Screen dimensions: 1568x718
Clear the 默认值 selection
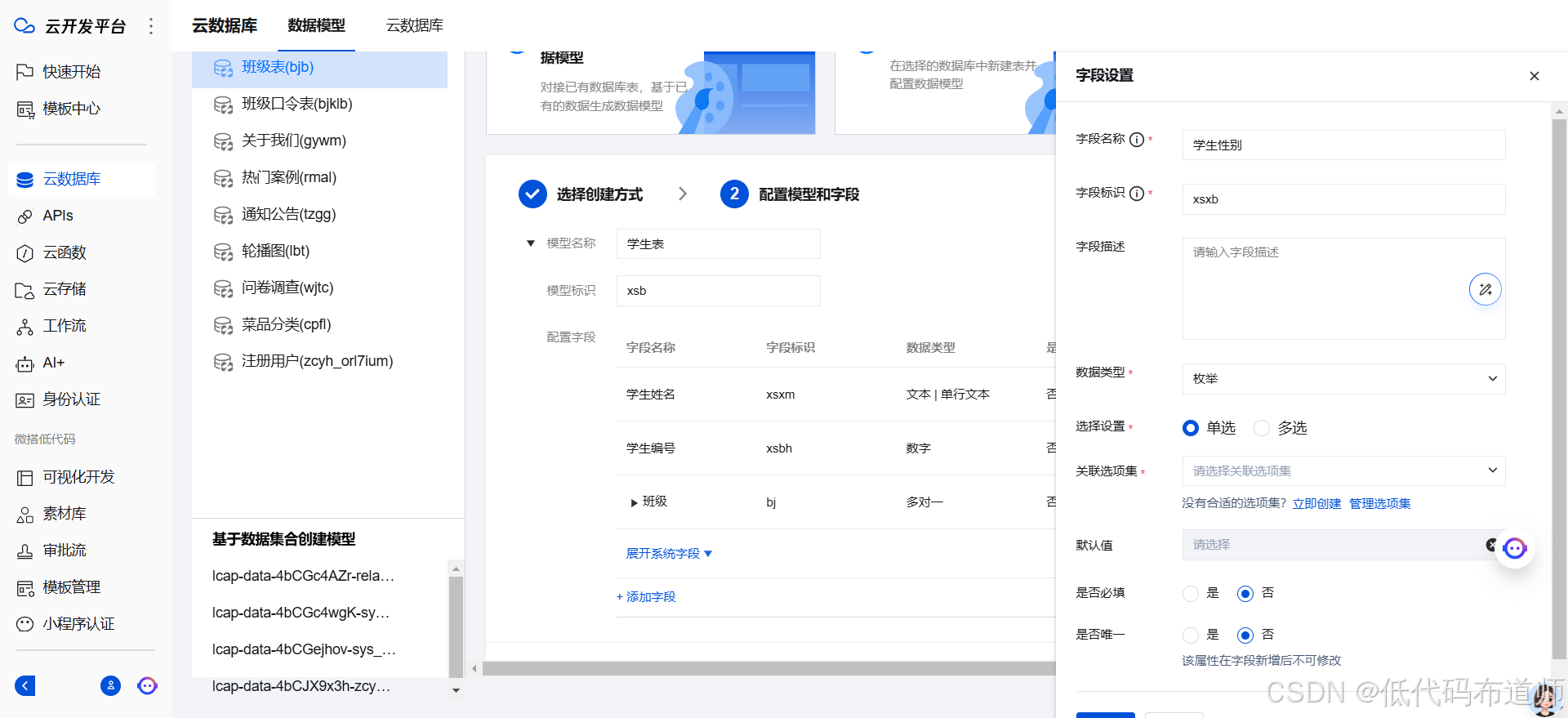[1491, 545]
